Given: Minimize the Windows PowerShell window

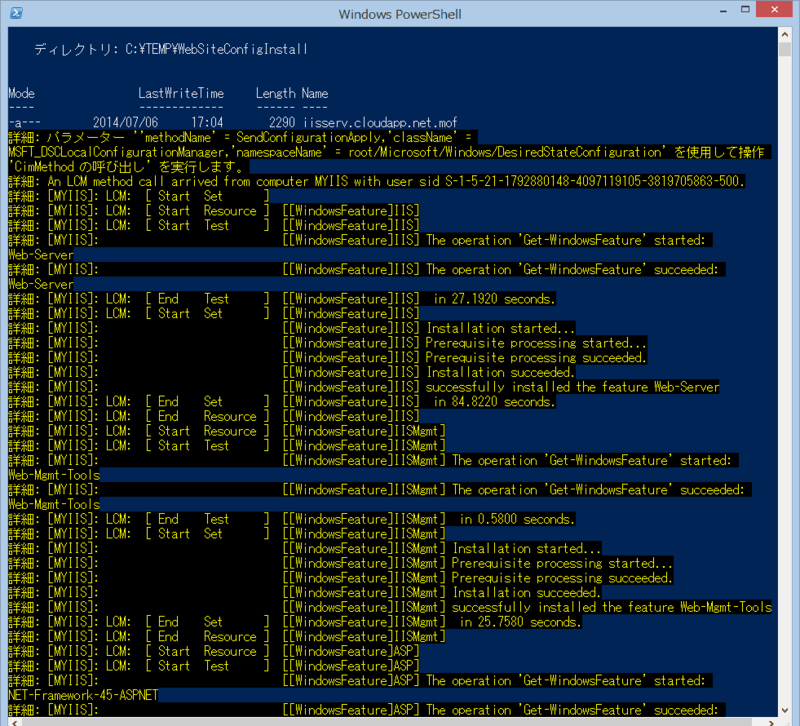Looking at the screenshot, I should click(x=723, y=10).
